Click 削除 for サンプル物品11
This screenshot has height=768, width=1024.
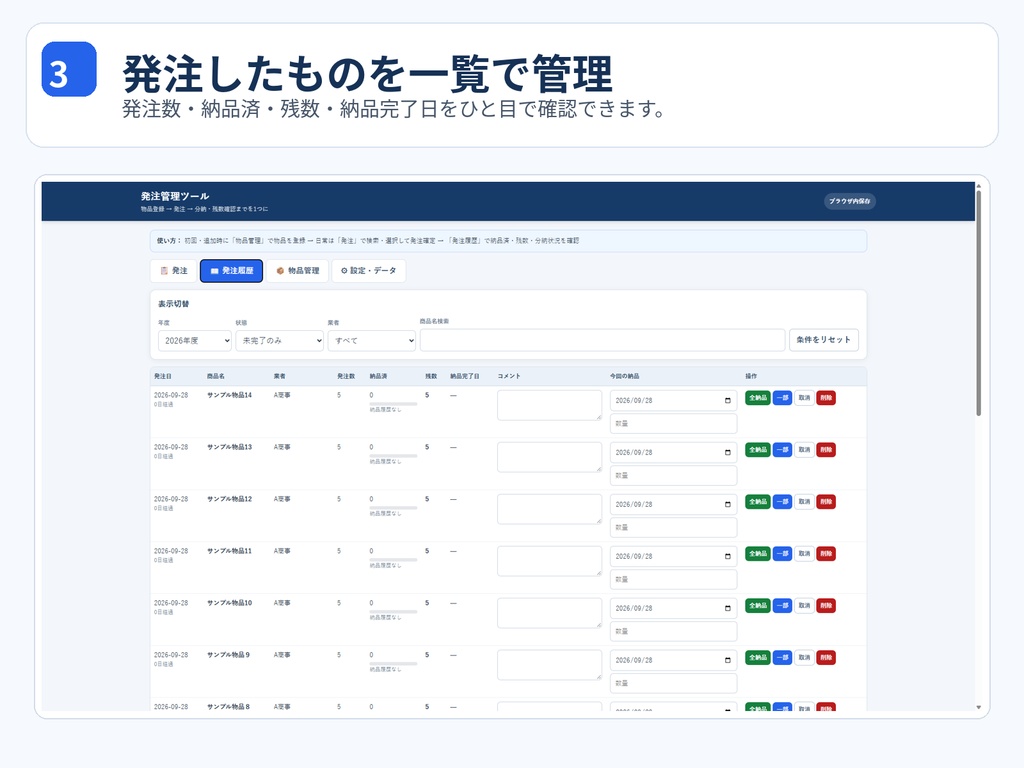tap(826, 554)
